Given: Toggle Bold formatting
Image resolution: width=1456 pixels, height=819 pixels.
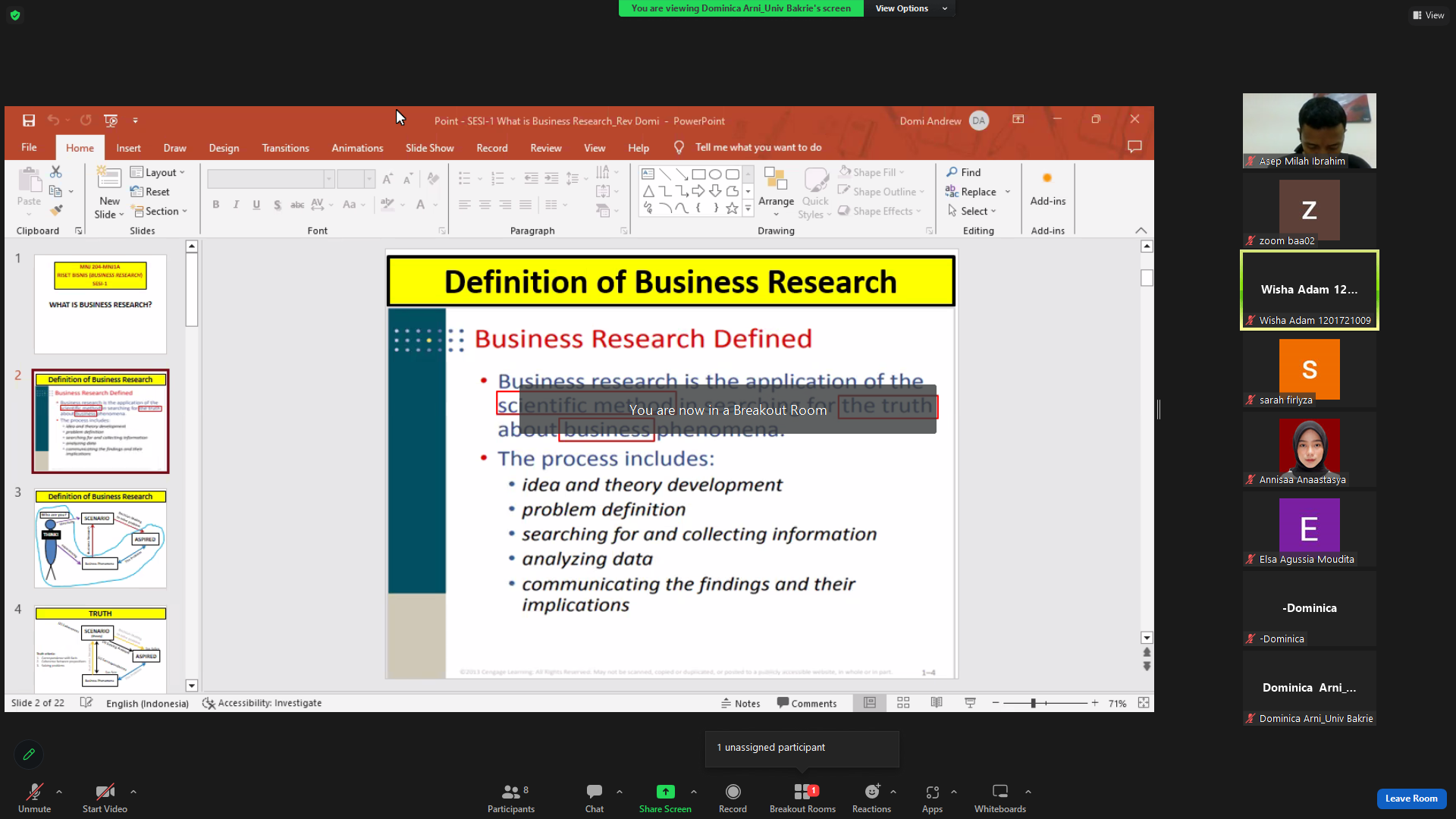Looking at the screenshot, I should [x=216, y=204].
